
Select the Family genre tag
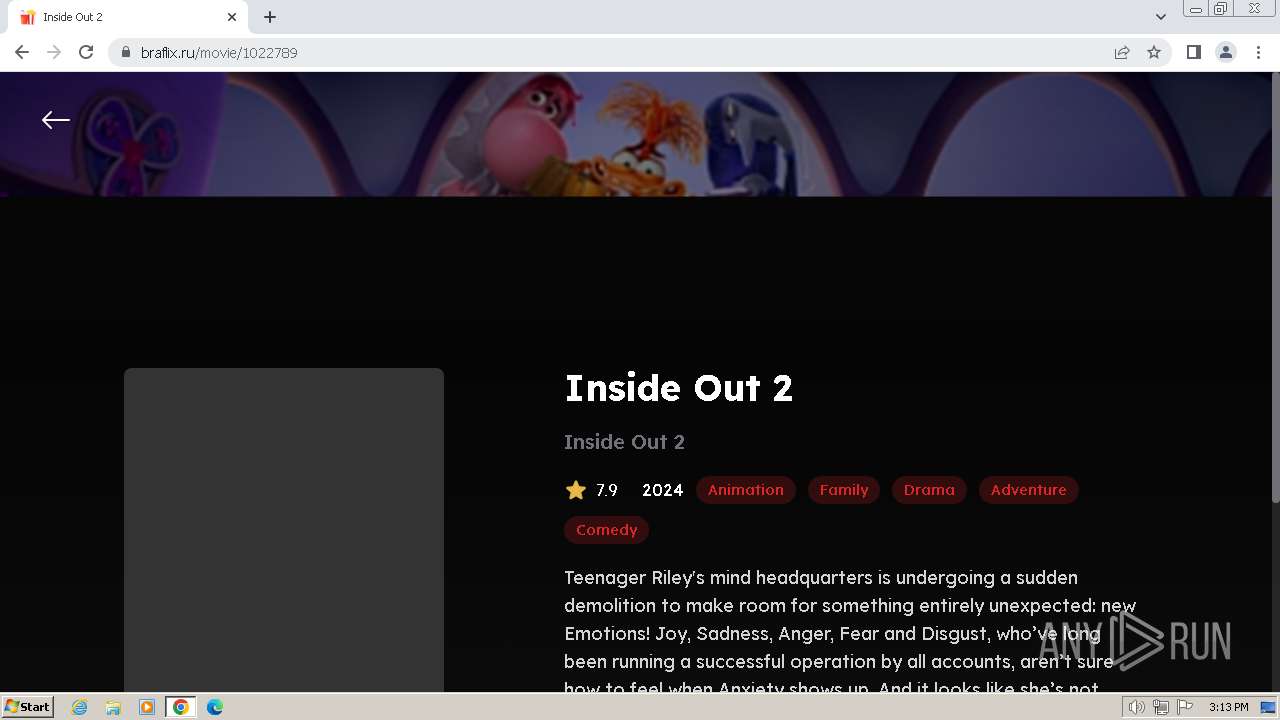pyautogui.click(x=844, y=490)
